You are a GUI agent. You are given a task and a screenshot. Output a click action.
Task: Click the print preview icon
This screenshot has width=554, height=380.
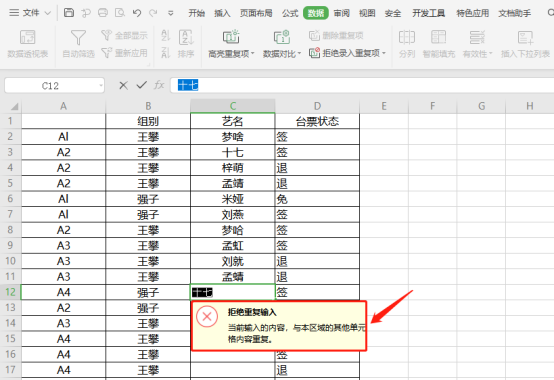pyautogui.click(x=120, y=13)
